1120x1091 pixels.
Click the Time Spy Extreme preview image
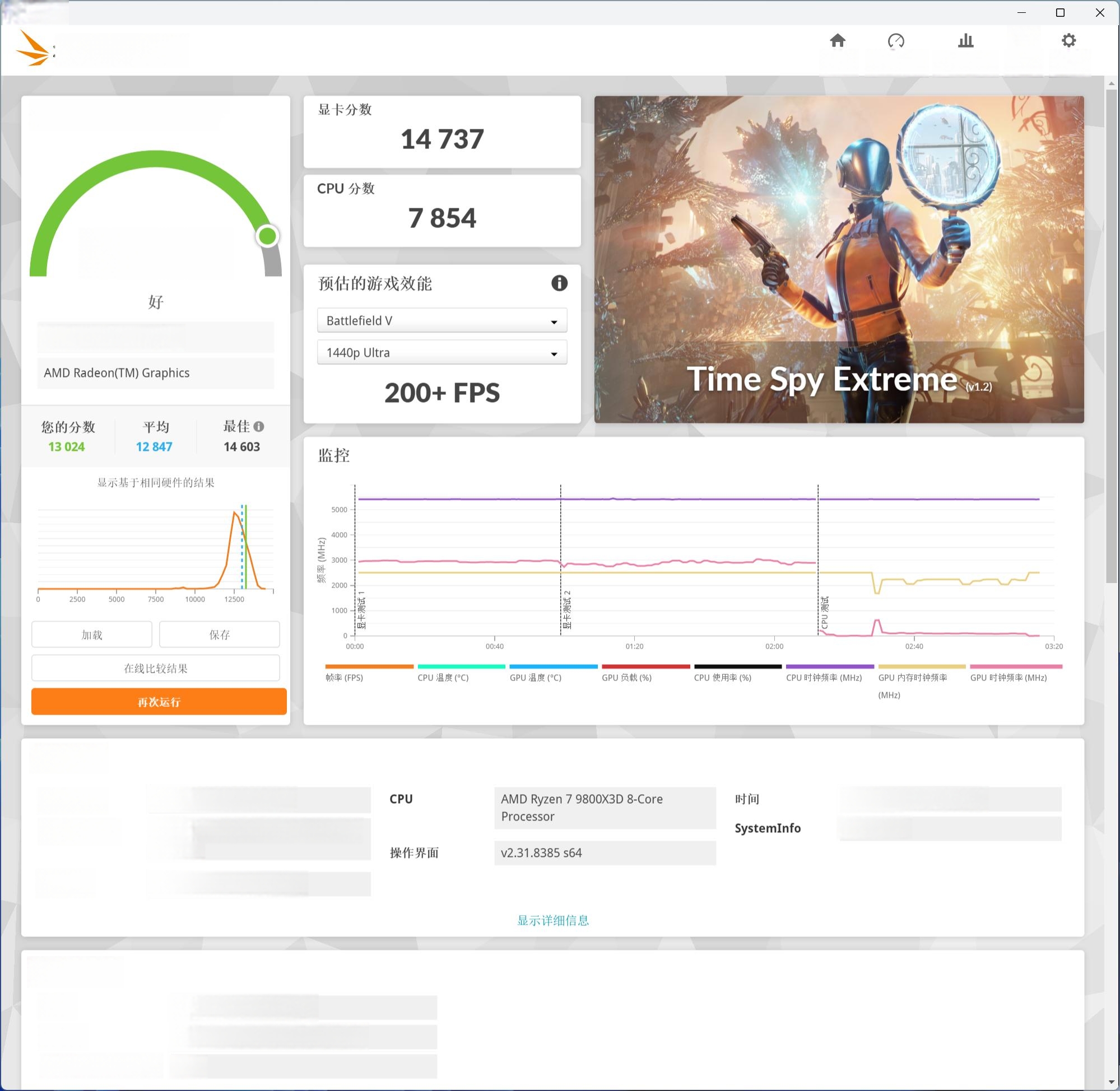coord(839,259)
